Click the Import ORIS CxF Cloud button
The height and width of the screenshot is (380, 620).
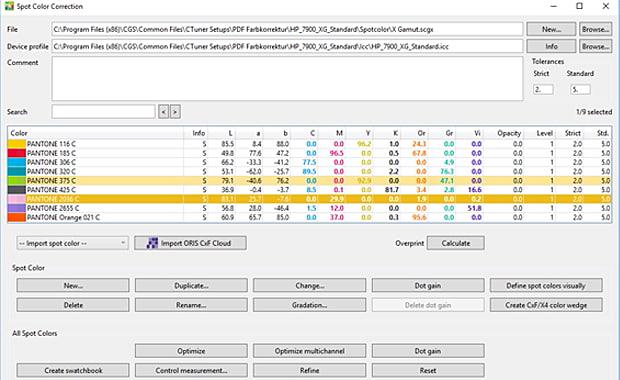click(190, 243)
